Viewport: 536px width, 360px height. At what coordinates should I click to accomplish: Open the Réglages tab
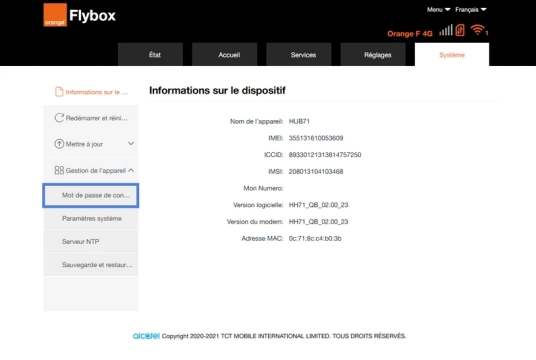[373, 54]
